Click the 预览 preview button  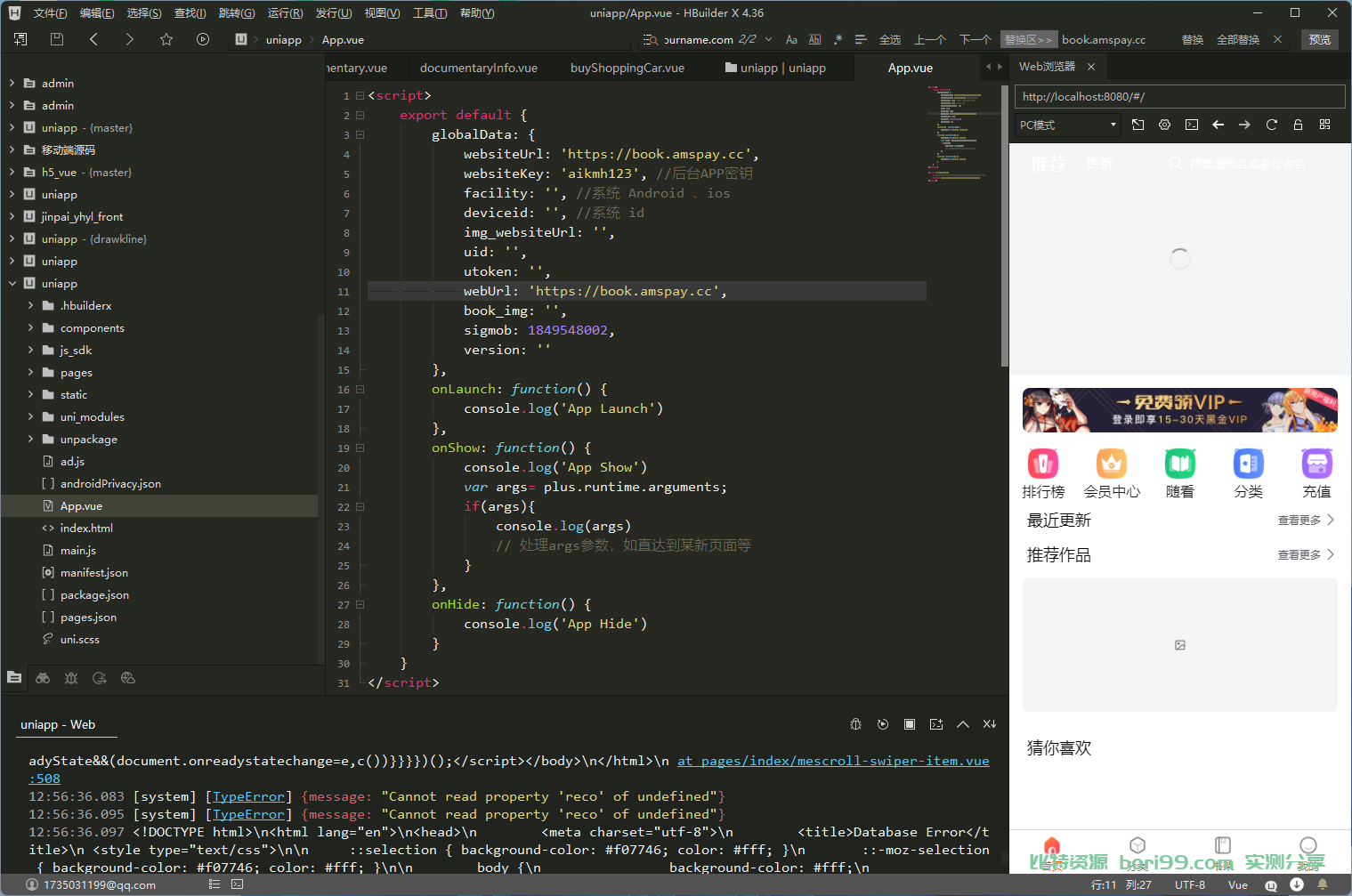[x=1319, y=39]
